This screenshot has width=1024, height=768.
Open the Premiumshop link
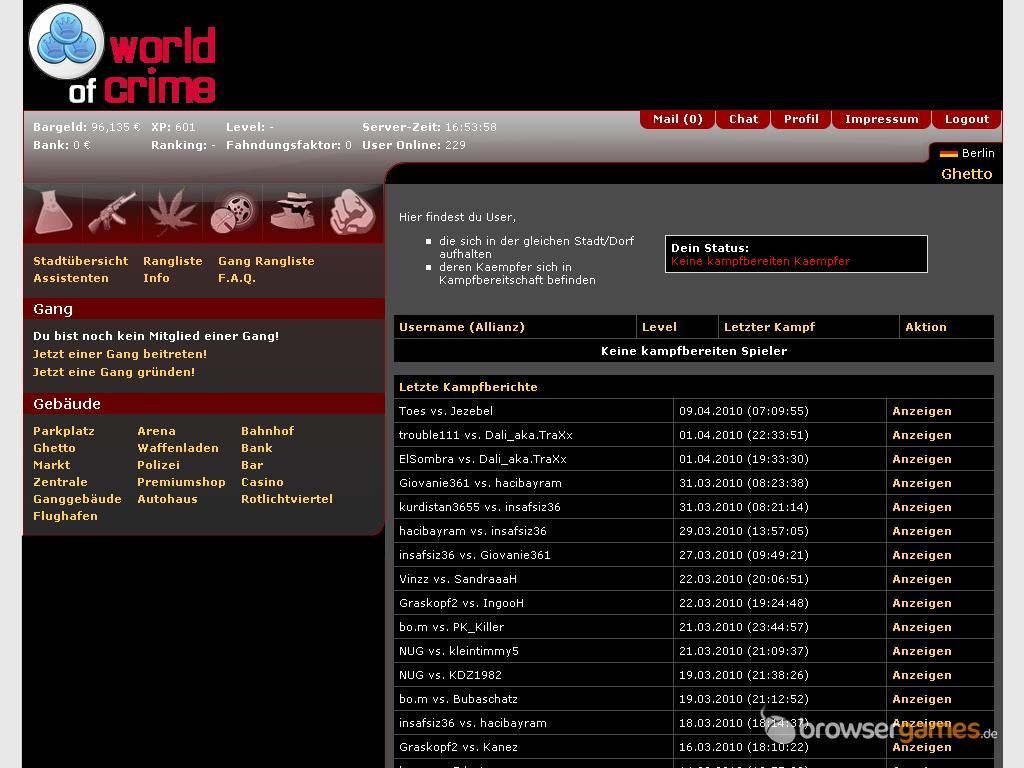click(181, 482)
